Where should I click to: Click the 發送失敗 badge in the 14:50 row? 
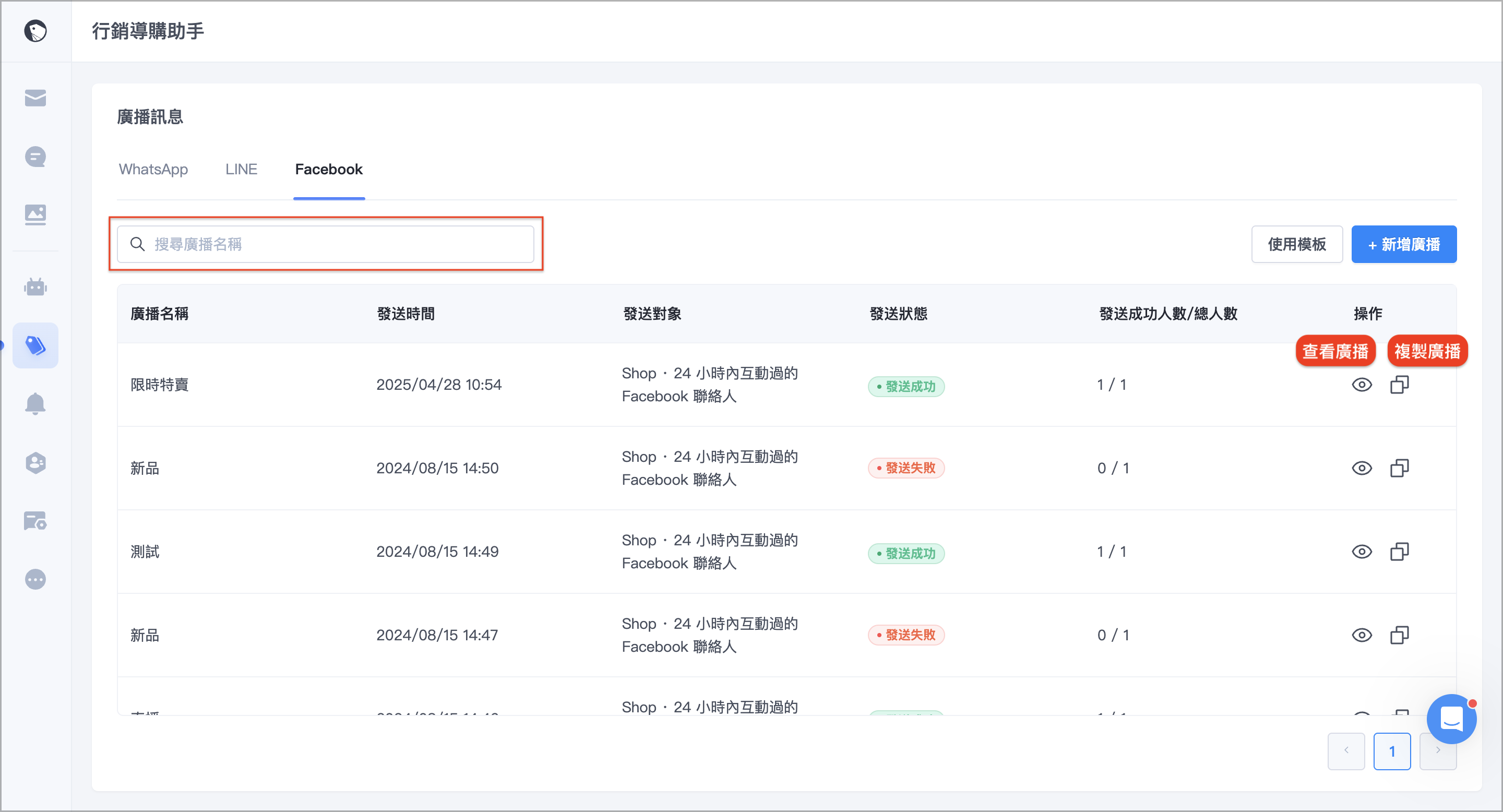pyautogui.click(x=905, y=468)
